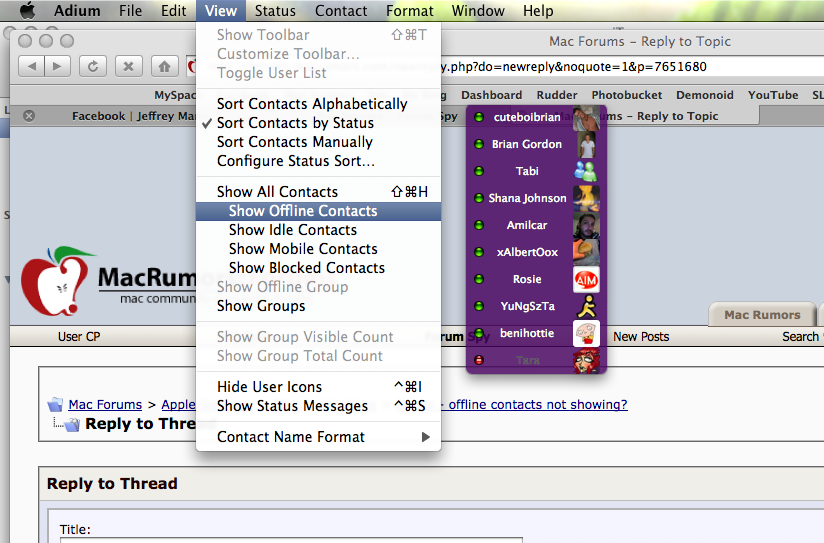This screenshot has height=543, width=824.
Task: Reload the page with the refresh icon
Action: coord(93,66)
